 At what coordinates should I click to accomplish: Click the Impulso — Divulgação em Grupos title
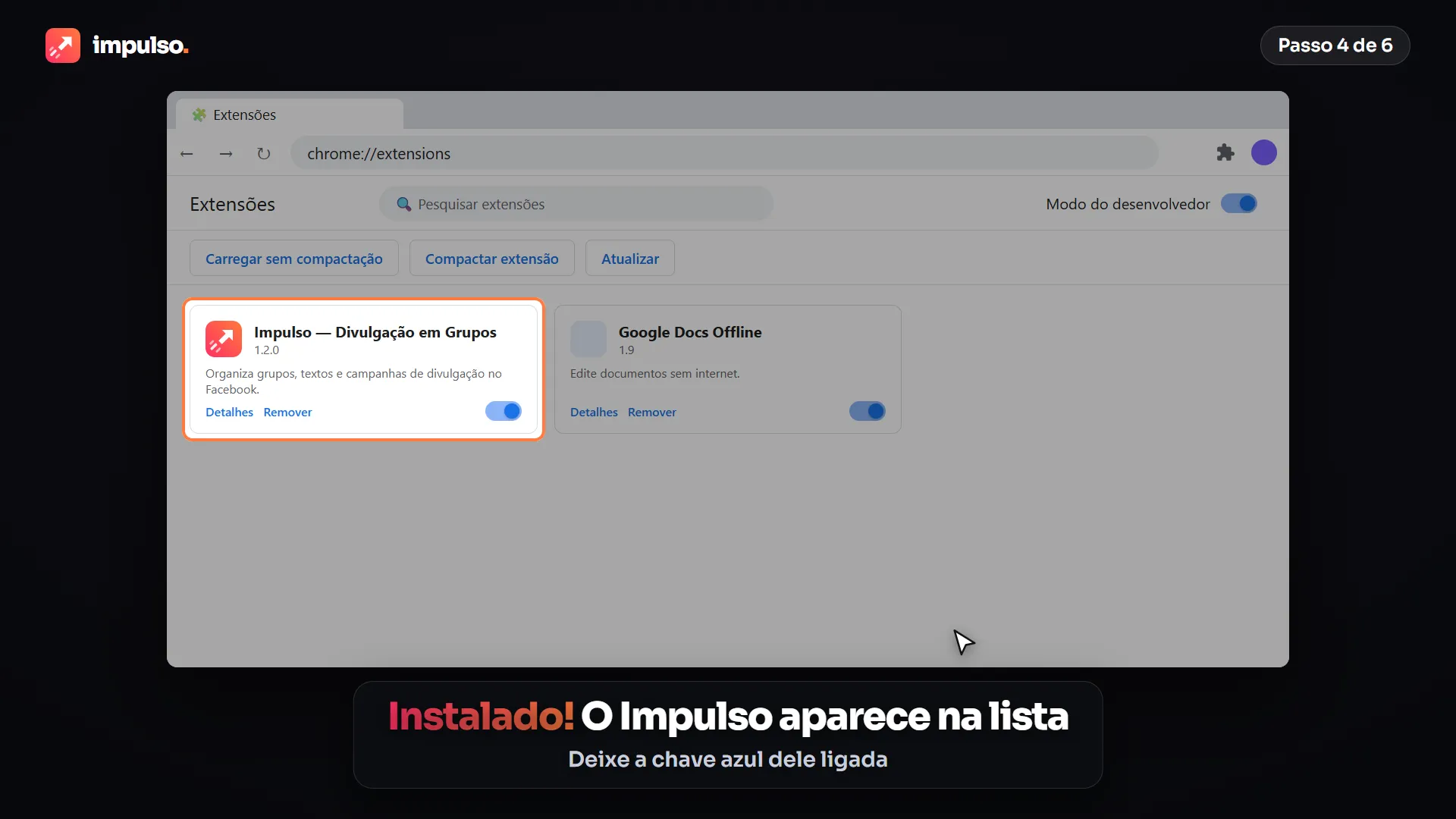(375, 332)
